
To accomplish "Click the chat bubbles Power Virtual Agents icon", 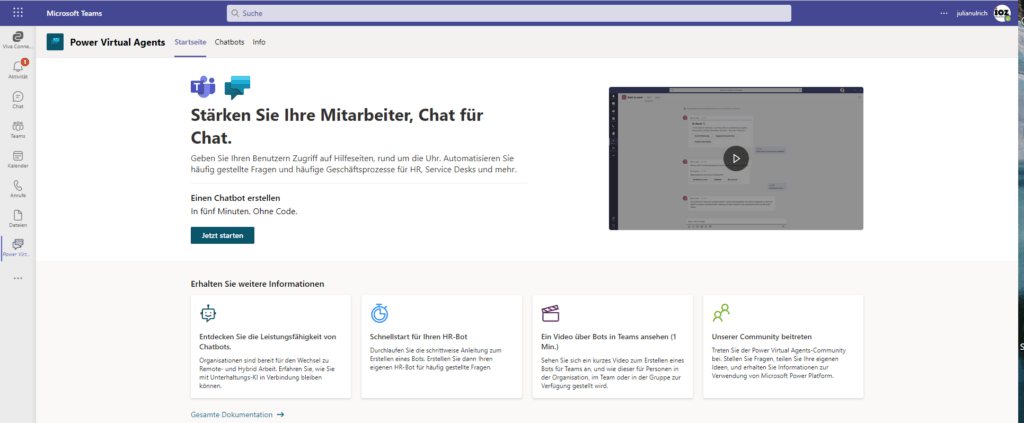I will pos(237,87).
